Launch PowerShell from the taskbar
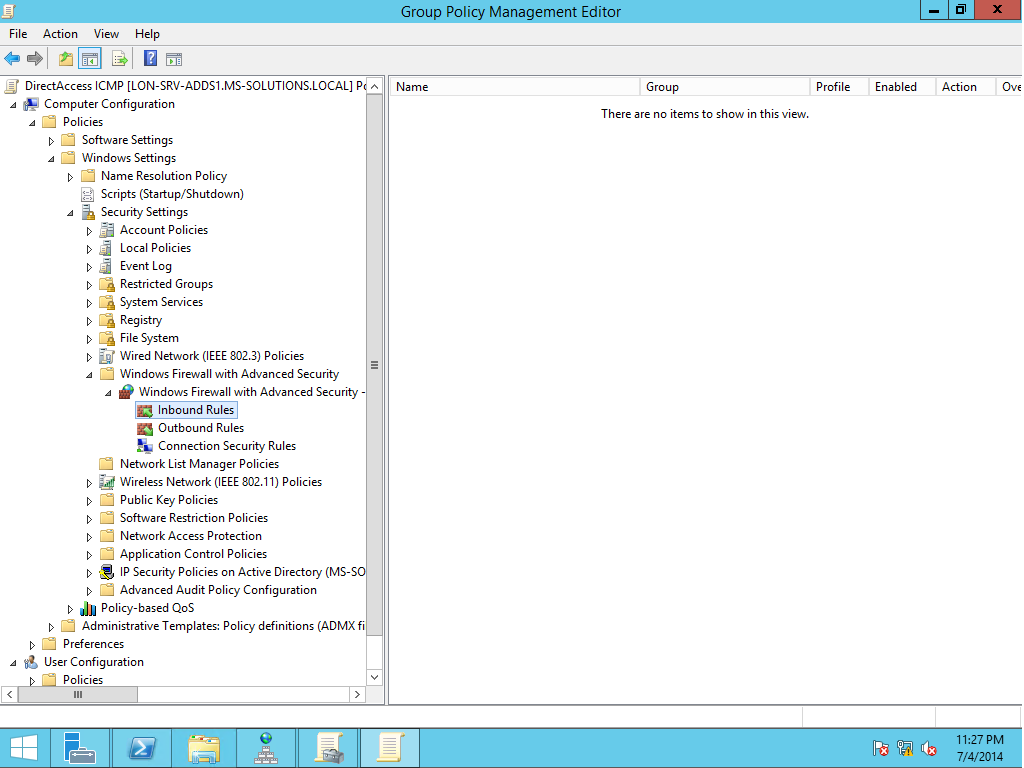Viewport: 1024px width, 768px height. click(142, 748)
